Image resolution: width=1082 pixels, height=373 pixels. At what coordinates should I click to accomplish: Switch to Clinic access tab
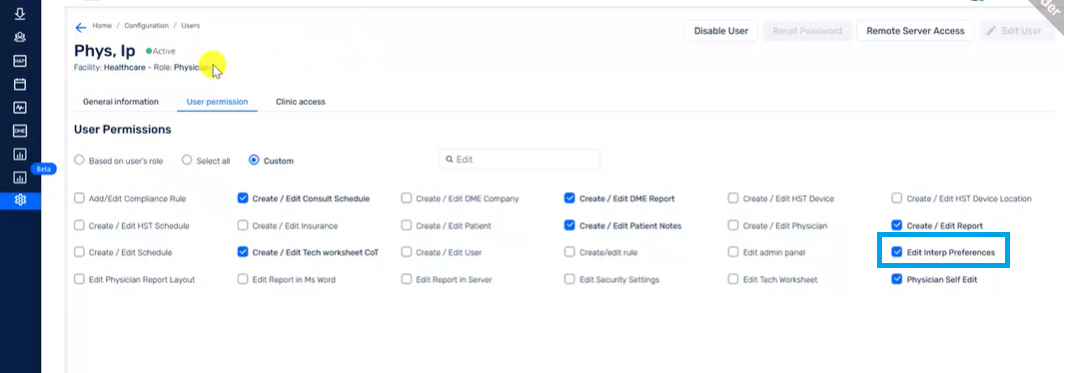click(300, 101)
